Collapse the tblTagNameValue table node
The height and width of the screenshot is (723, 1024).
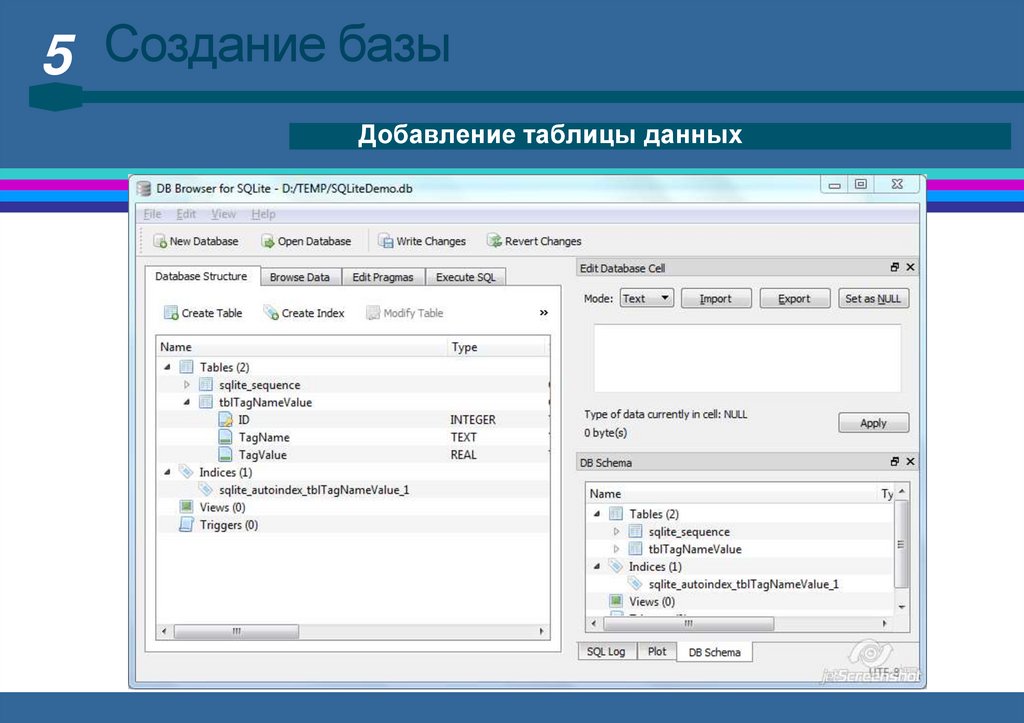[187, 402]
